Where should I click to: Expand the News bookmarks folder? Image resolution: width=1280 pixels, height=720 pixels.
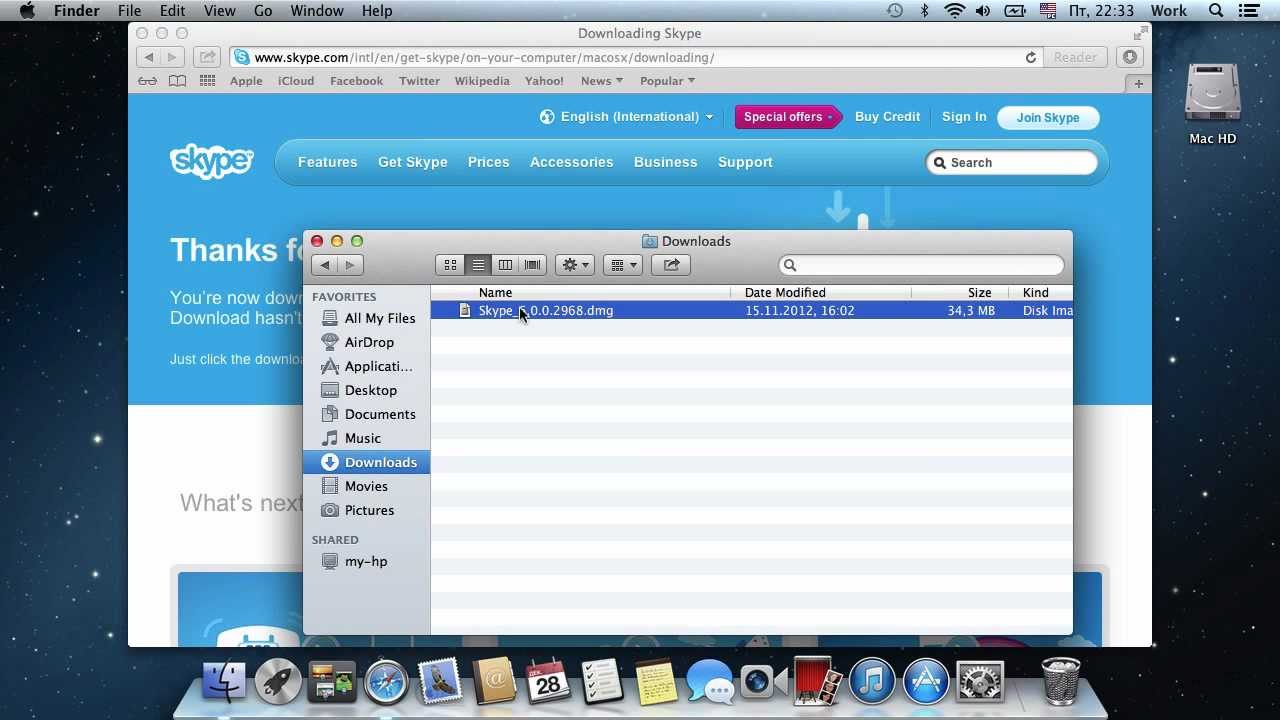[x=602, y=81]
